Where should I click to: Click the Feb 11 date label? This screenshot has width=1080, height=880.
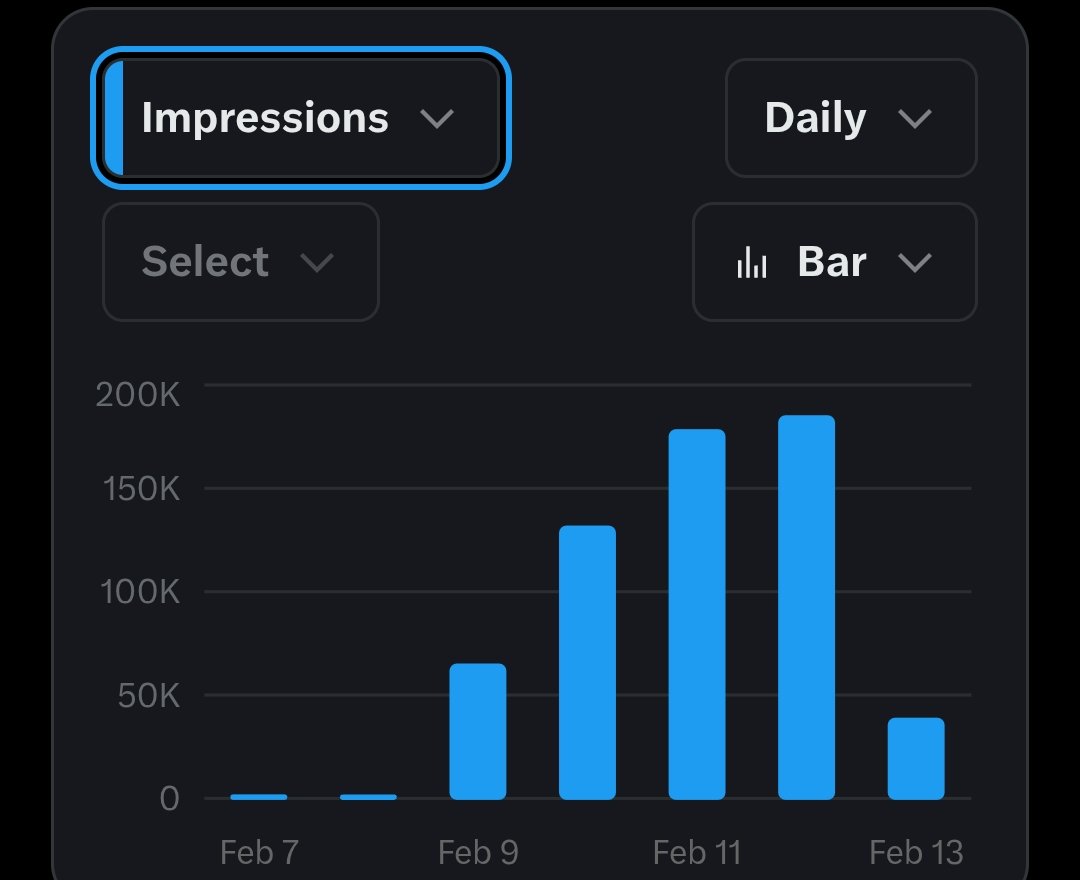click(697, 853)
